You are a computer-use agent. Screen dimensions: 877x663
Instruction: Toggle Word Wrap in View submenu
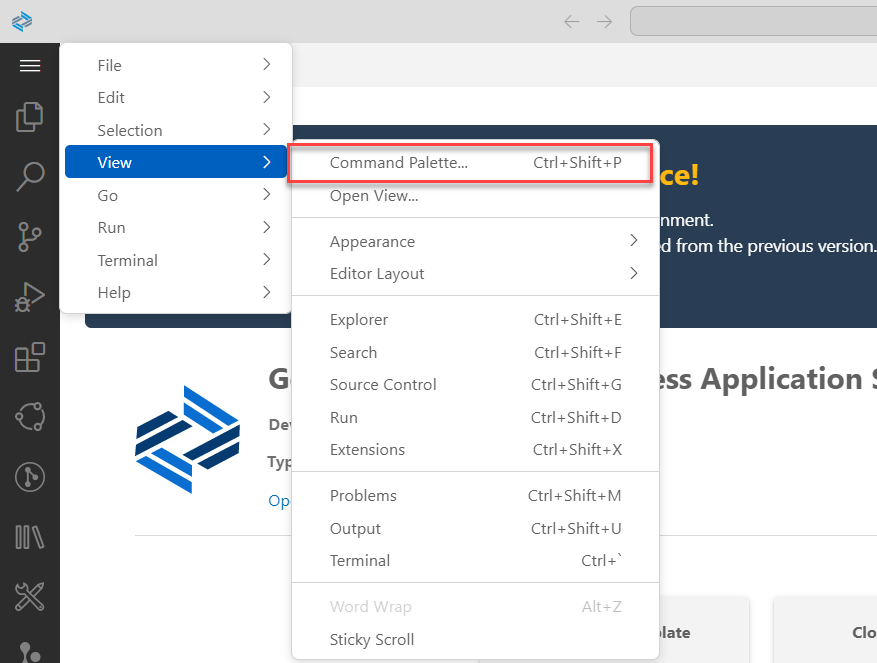(x=370, y=606)
